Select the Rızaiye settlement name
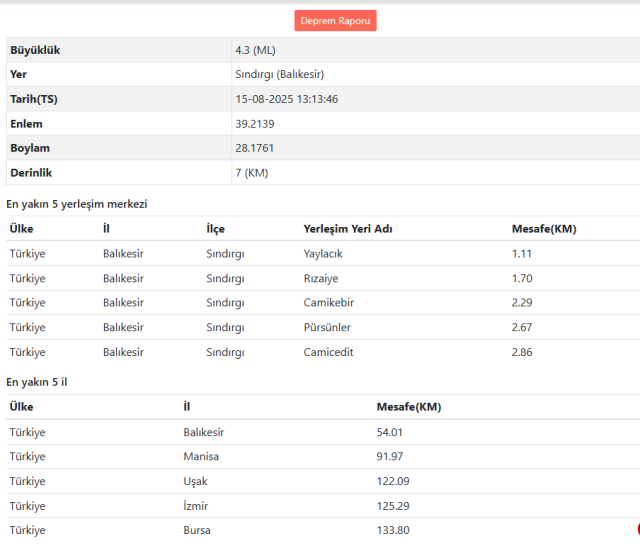Screen dimensions: 640x550 point(321,279)
